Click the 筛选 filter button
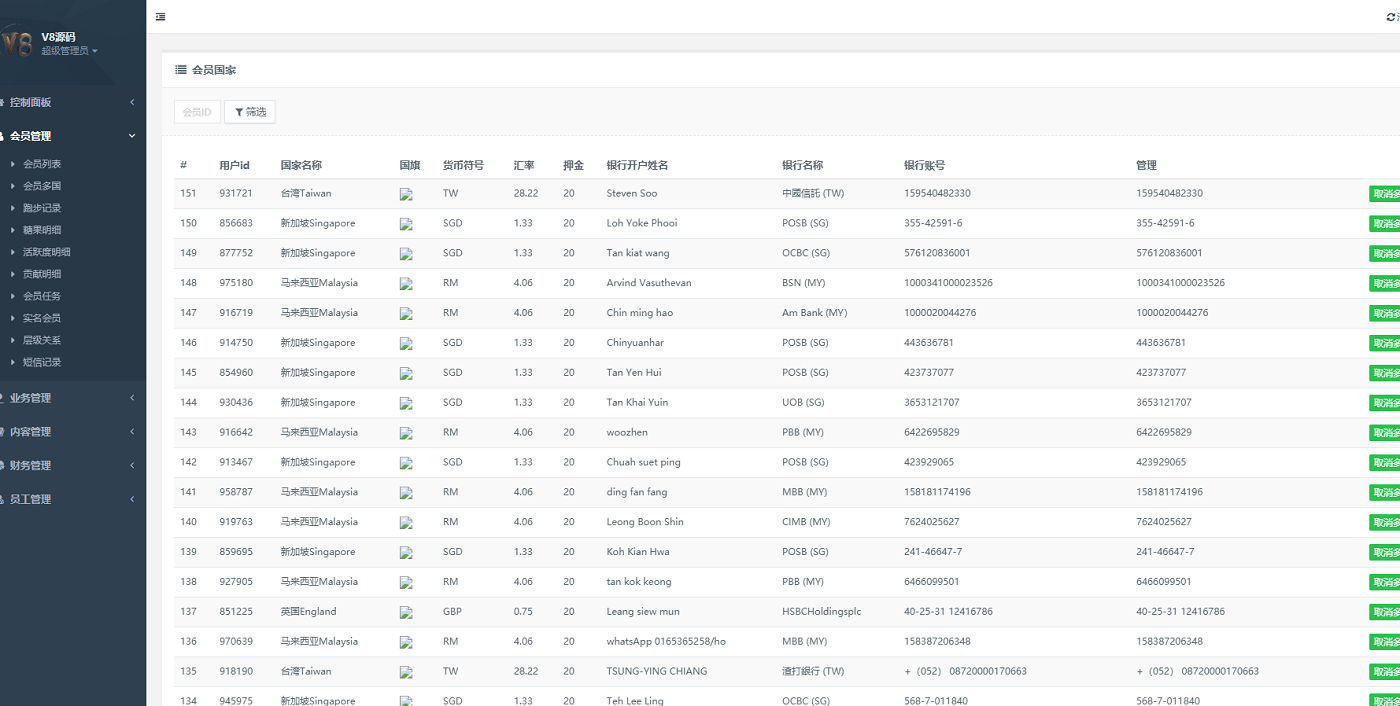 pos(250,112)
